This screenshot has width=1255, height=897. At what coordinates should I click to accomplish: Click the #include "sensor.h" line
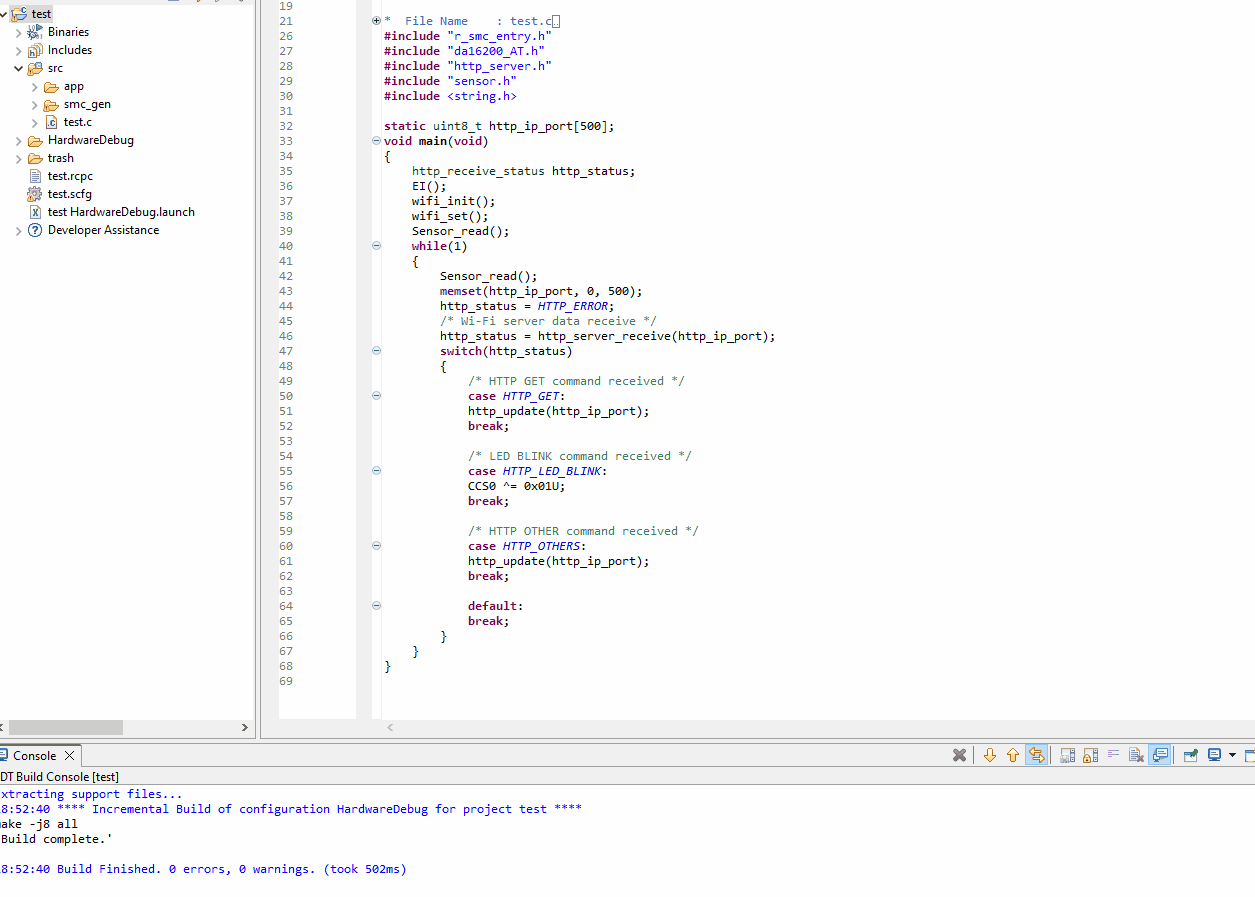450,81
